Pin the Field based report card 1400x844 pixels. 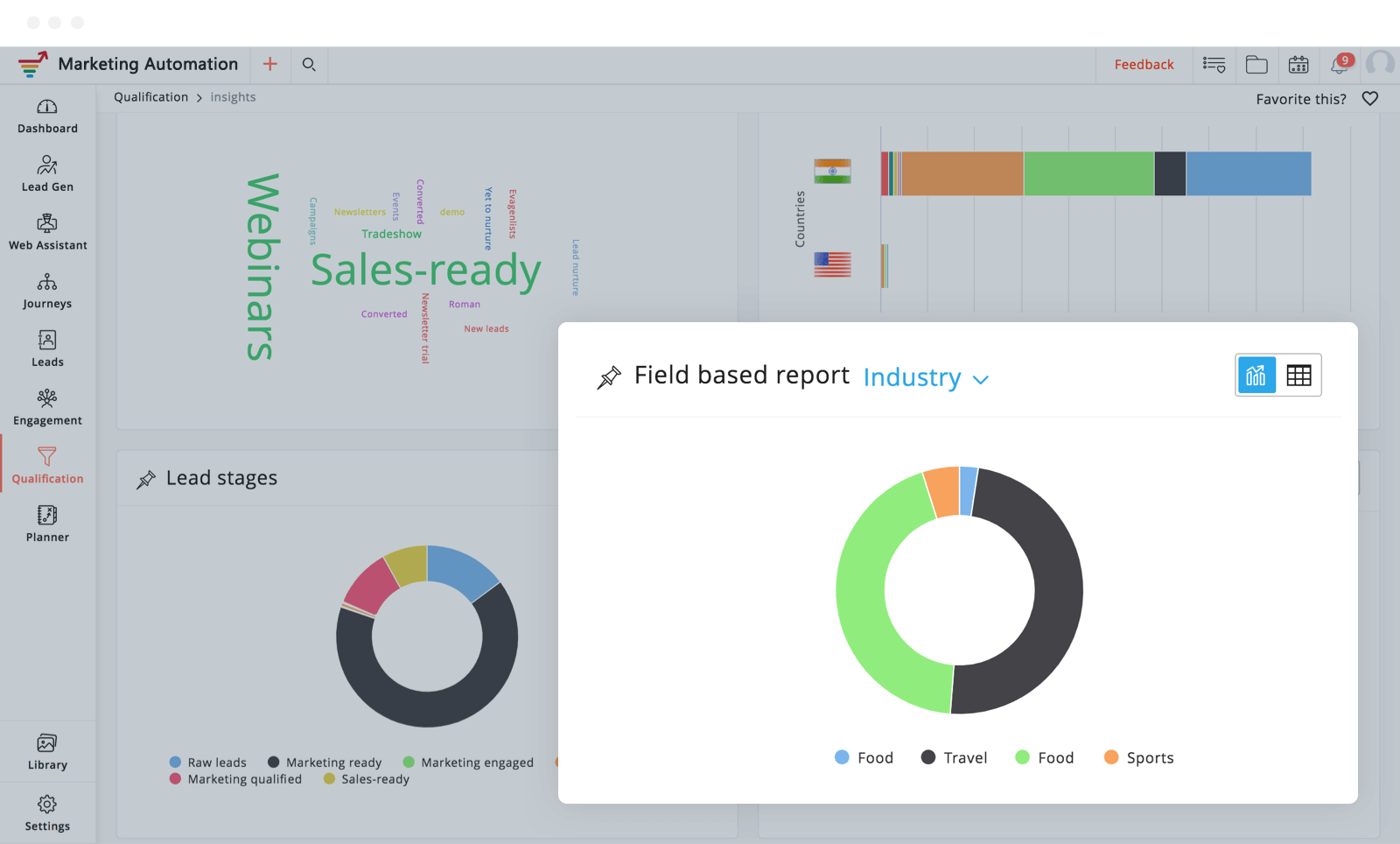609,377
